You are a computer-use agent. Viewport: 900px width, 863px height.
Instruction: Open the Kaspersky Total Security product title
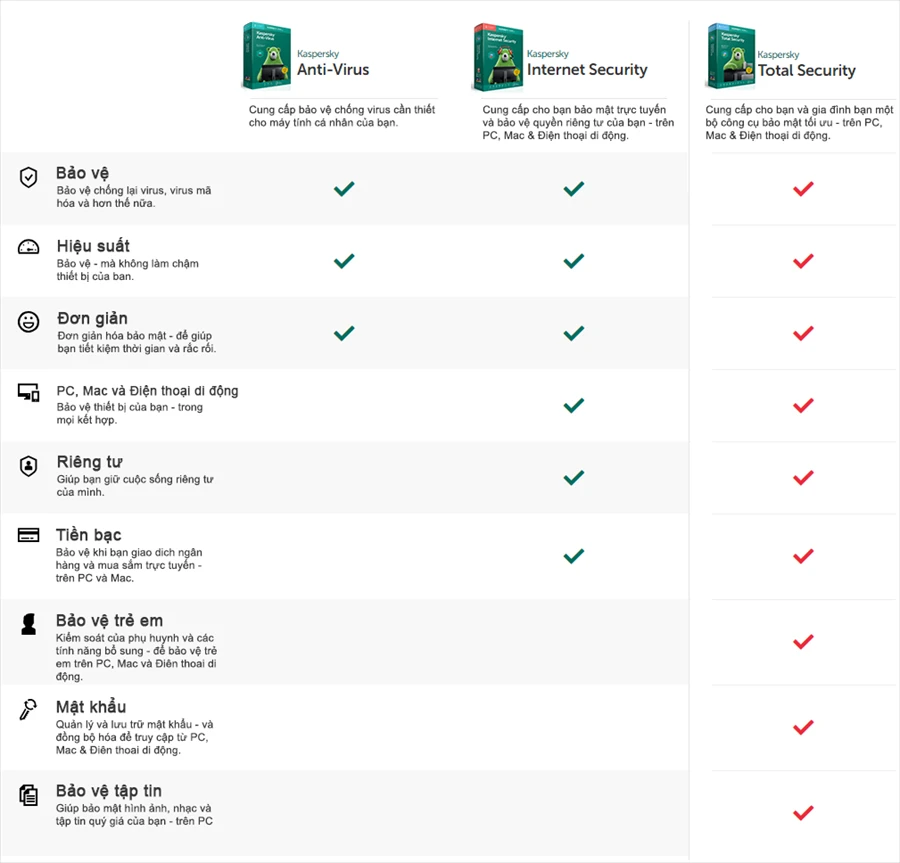click(x=806, y=70)
